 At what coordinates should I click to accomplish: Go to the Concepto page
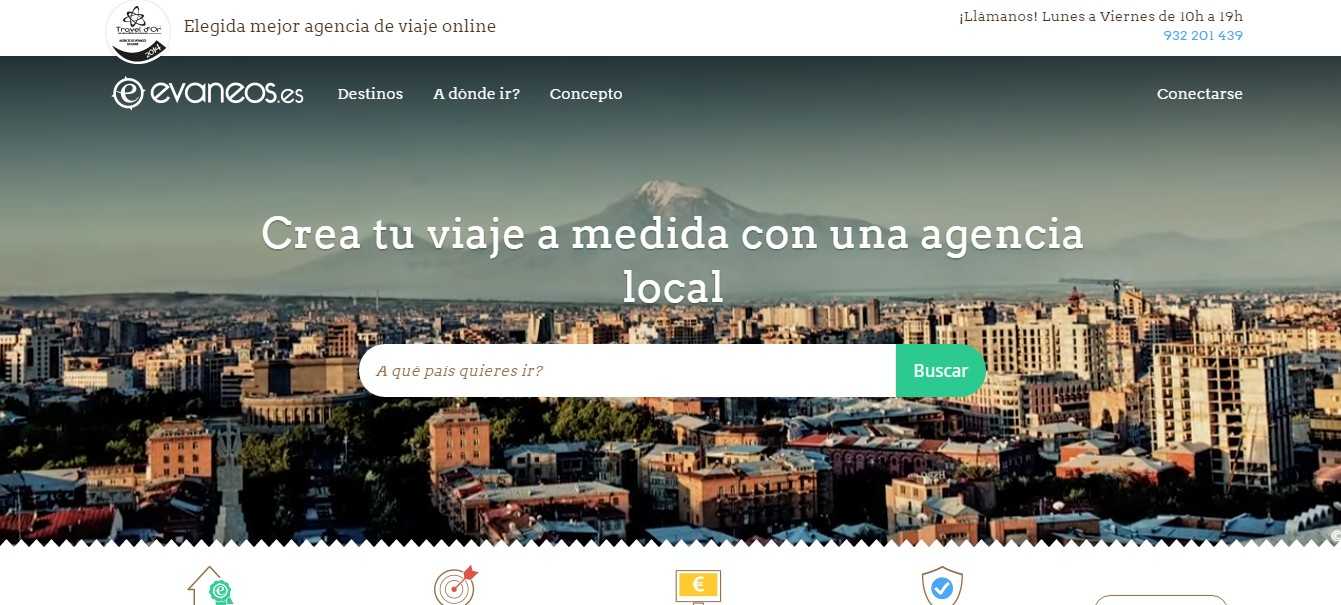pyautogui.click(x=586, y=94)
